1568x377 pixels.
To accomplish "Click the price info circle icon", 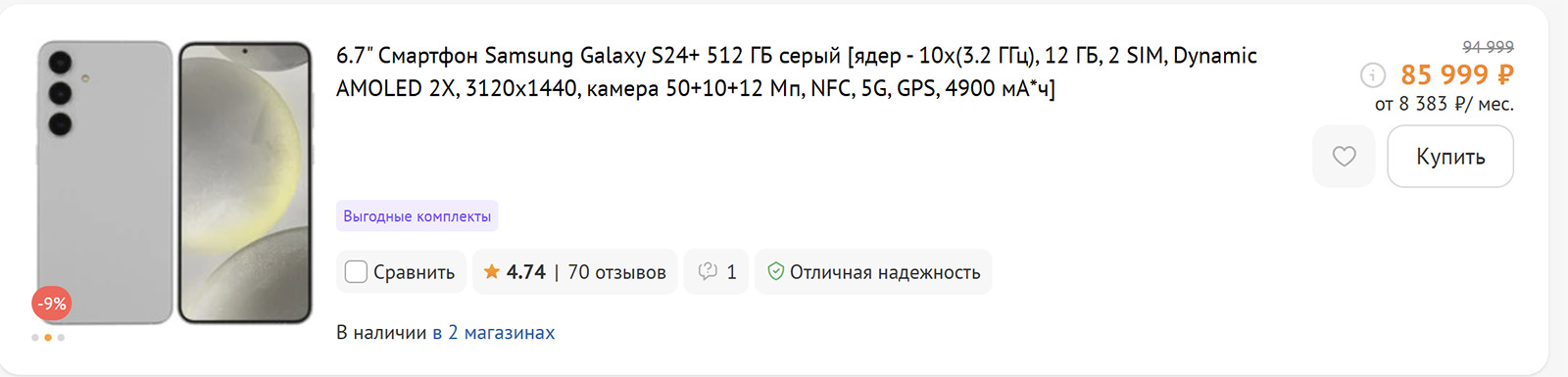I will [x=1373, y=74].
